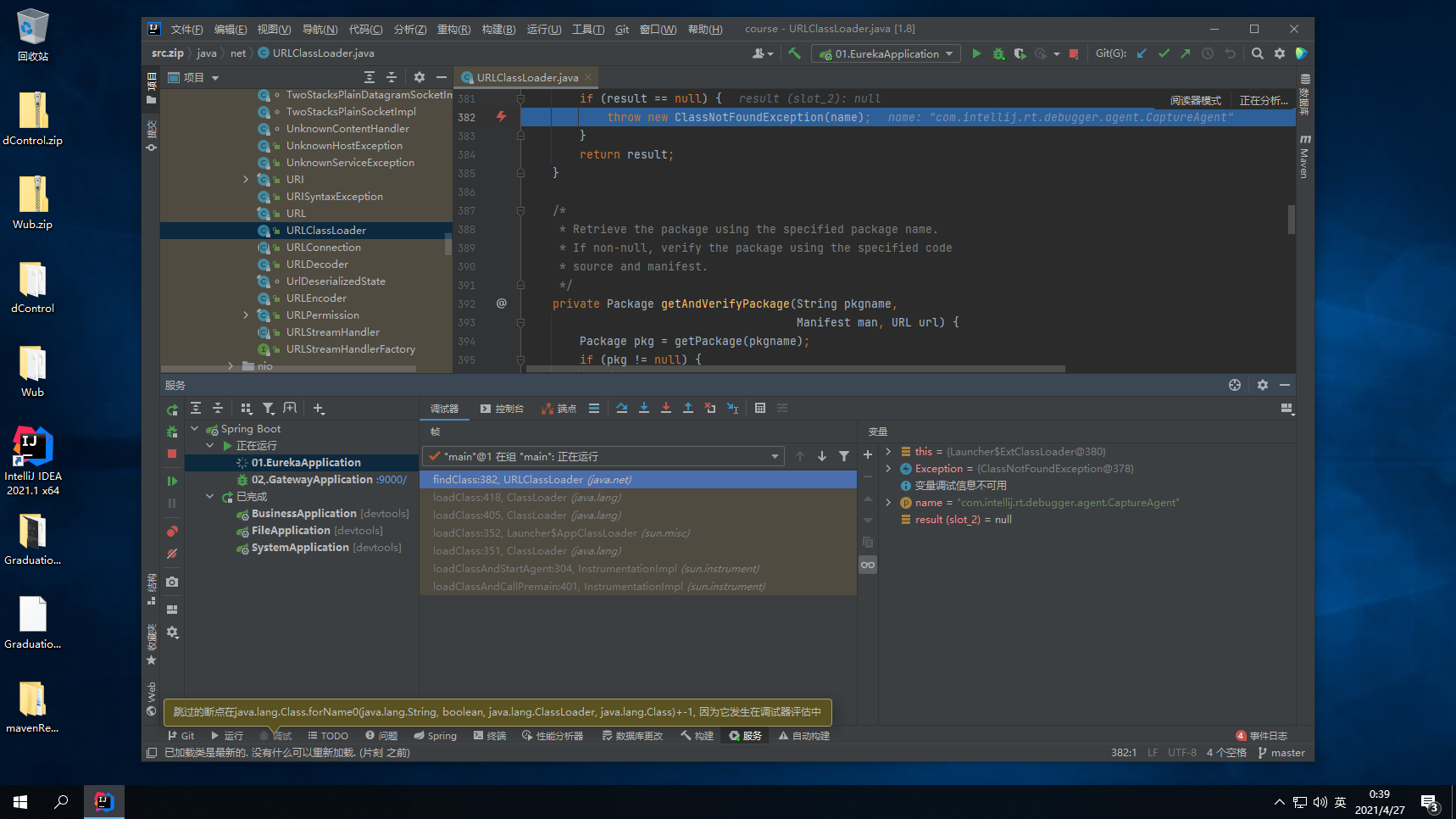
Task: Switch to the 端点 endpoints tab
Action: tap(559, 409)
